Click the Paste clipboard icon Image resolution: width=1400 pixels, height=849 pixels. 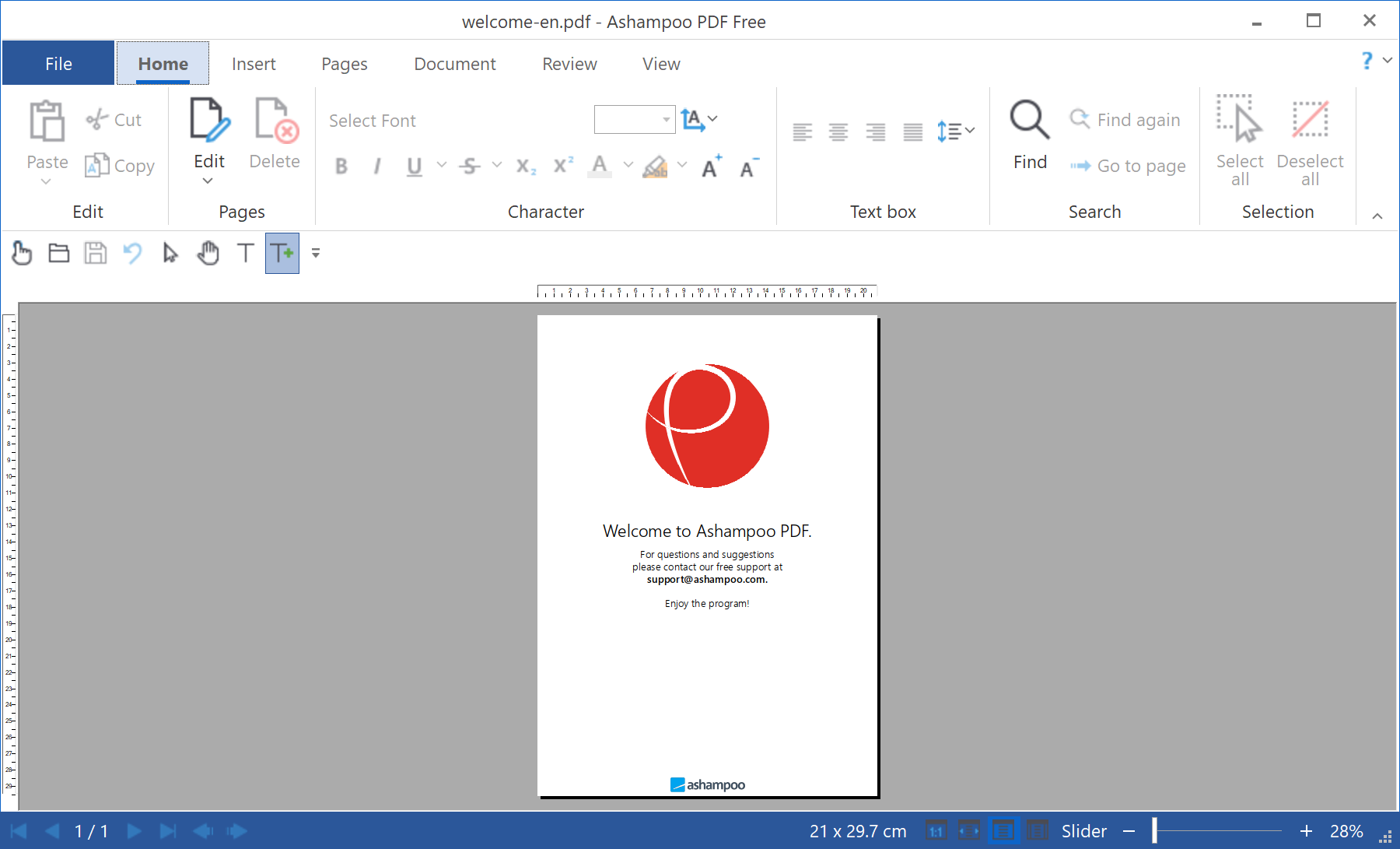click(47, 121)
